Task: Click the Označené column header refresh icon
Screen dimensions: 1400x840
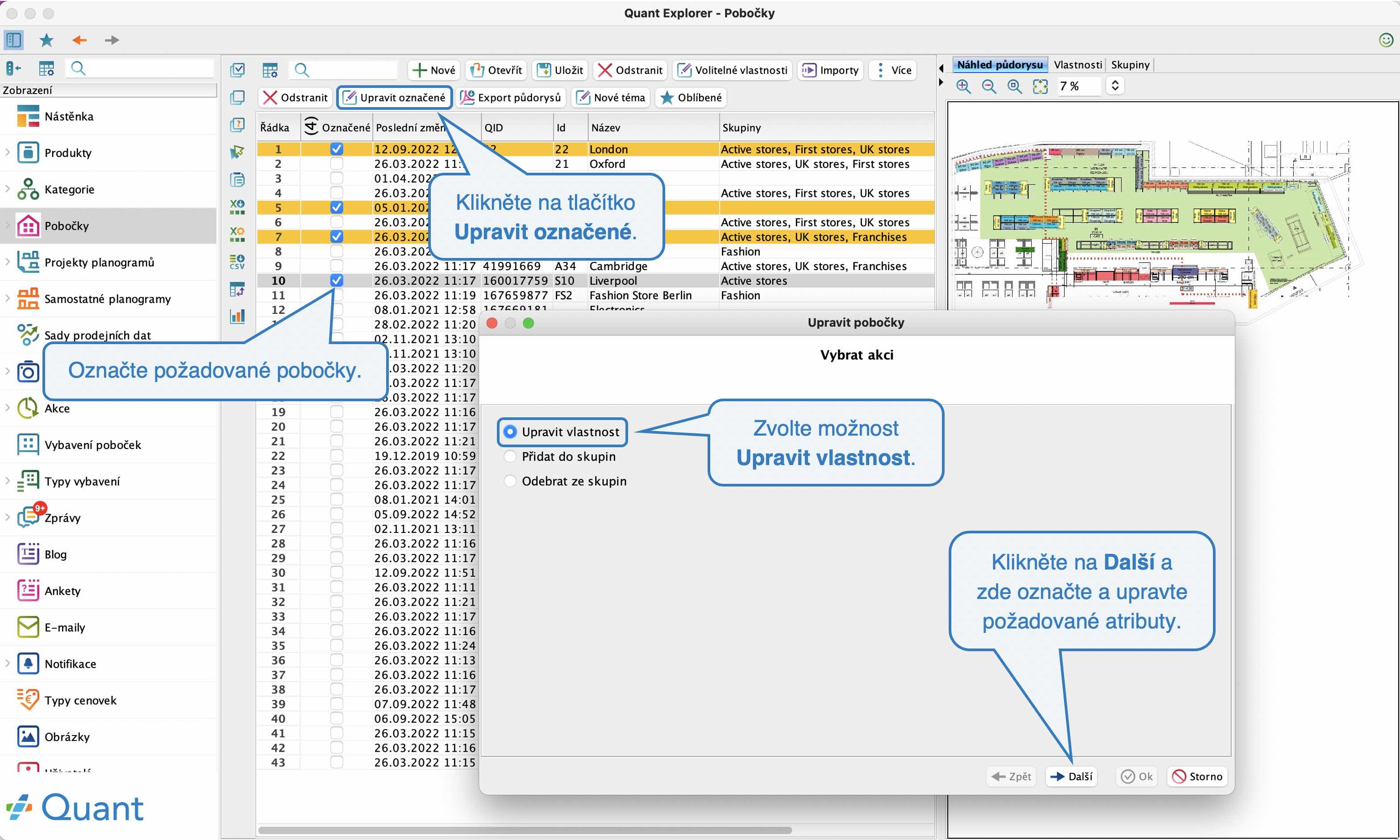Action: [x=311, y=126]
